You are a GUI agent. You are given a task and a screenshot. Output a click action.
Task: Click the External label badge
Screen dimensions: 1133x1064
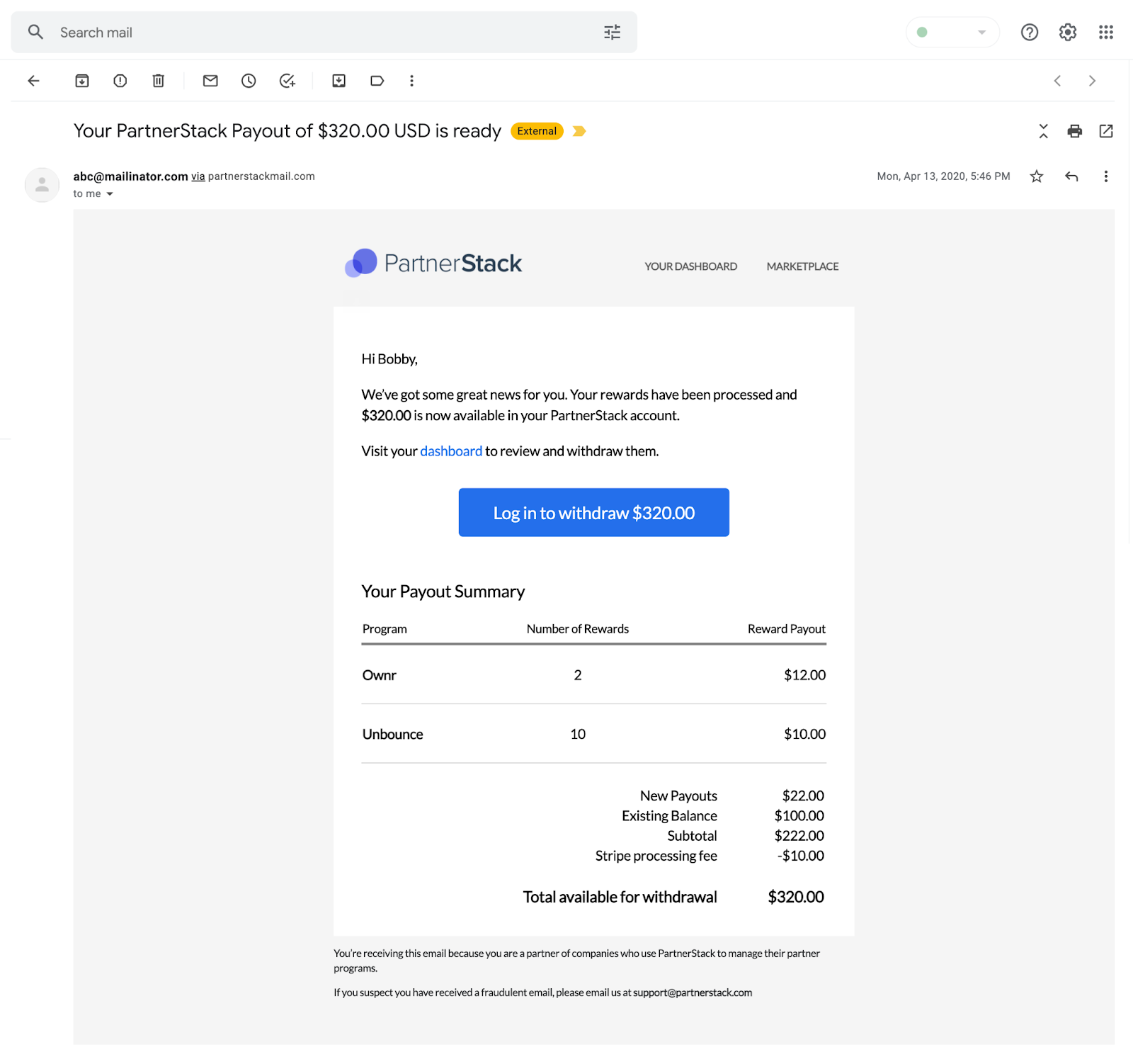[x=537, y=131]
